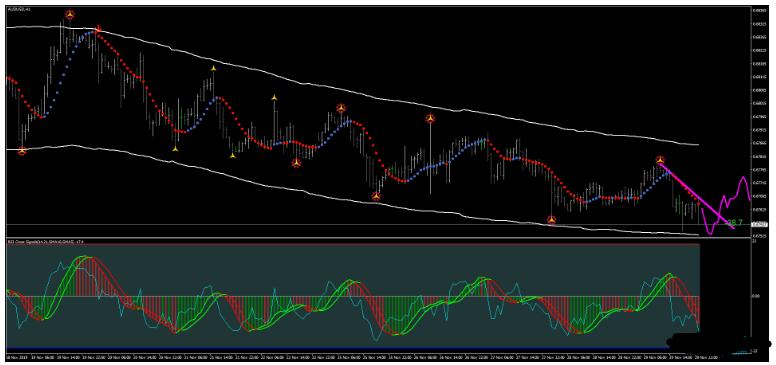Select the star marker at the magenta trend line start

(660, 160)
